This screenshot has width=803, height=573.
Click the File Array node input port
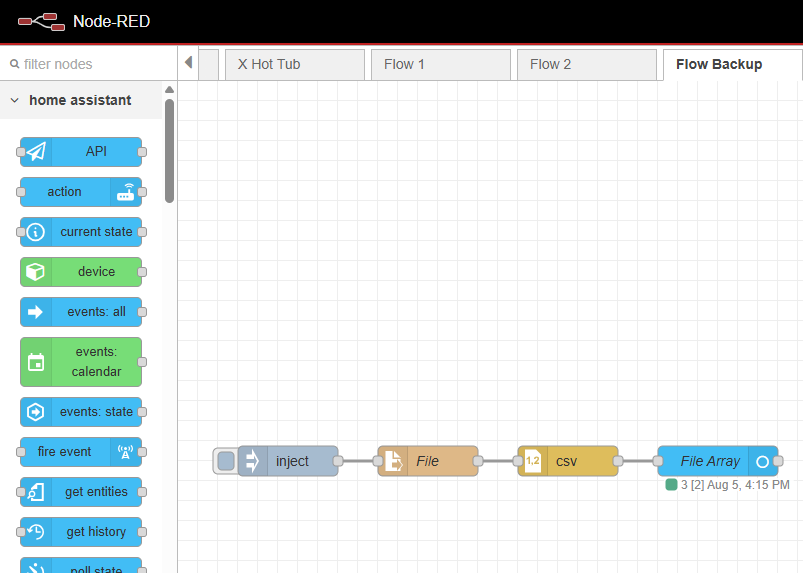(x=658, y=461)
